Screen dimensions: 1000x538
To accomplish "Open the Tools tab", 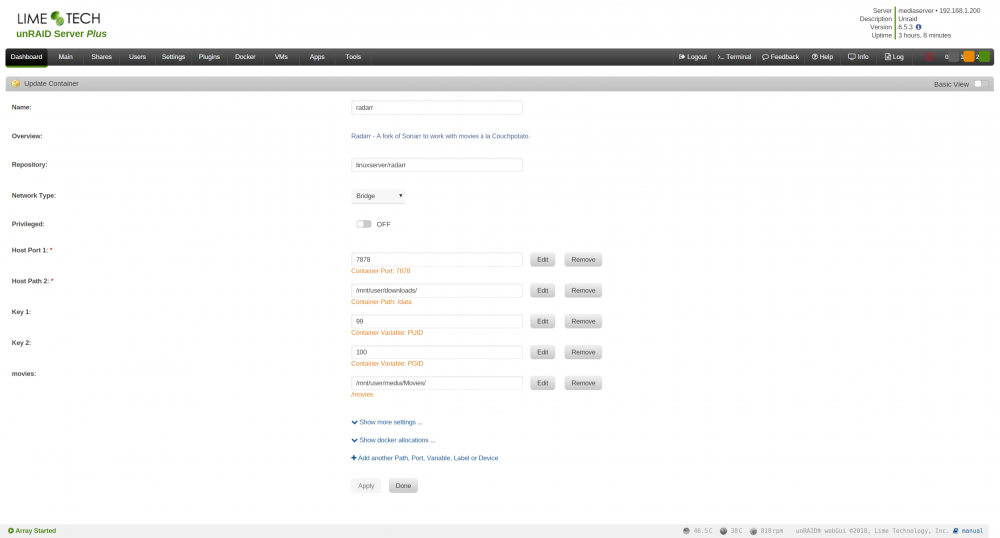I will tap(353, 57).
